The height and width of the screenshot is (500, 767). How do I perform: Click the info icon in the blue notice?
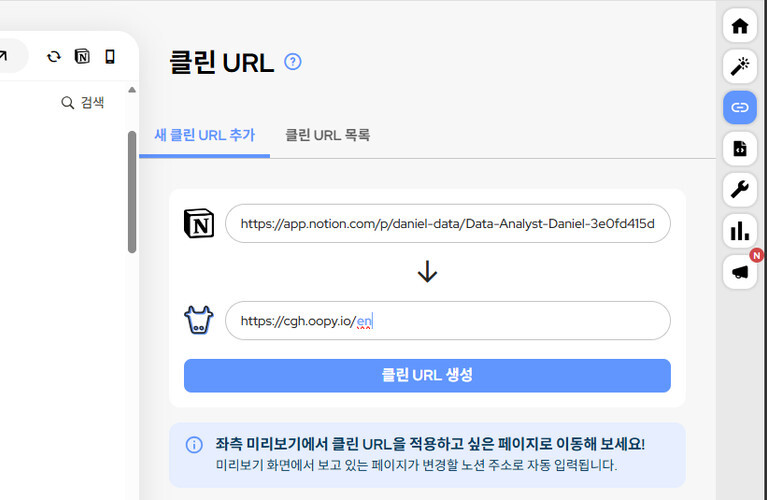click(x=194, y=445)
